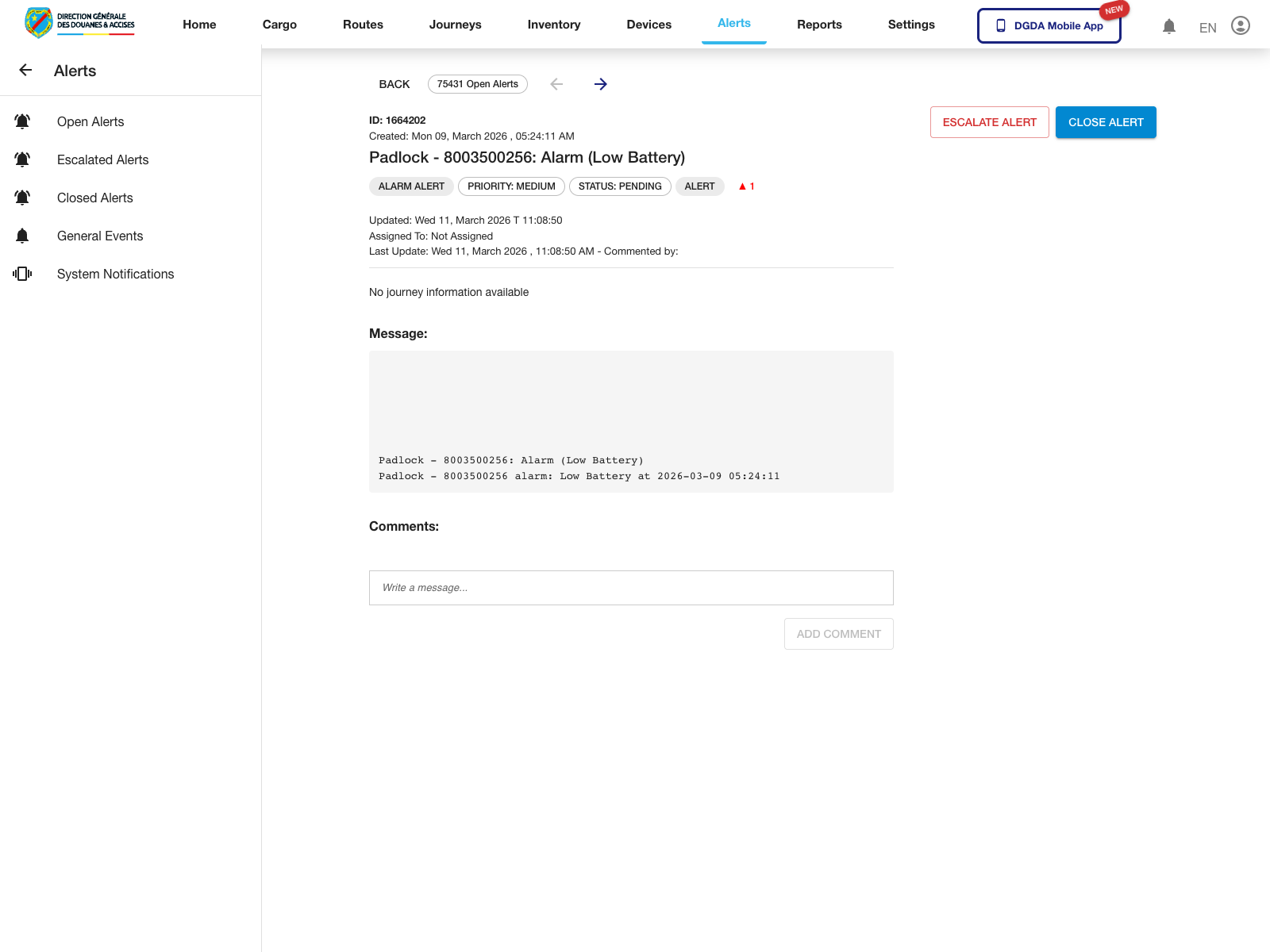Image resolution: width=1270 pixels, height=952 pixels.
Task: Open Closed Alerts from the sidebar
Action: click(x=94, y=198)
